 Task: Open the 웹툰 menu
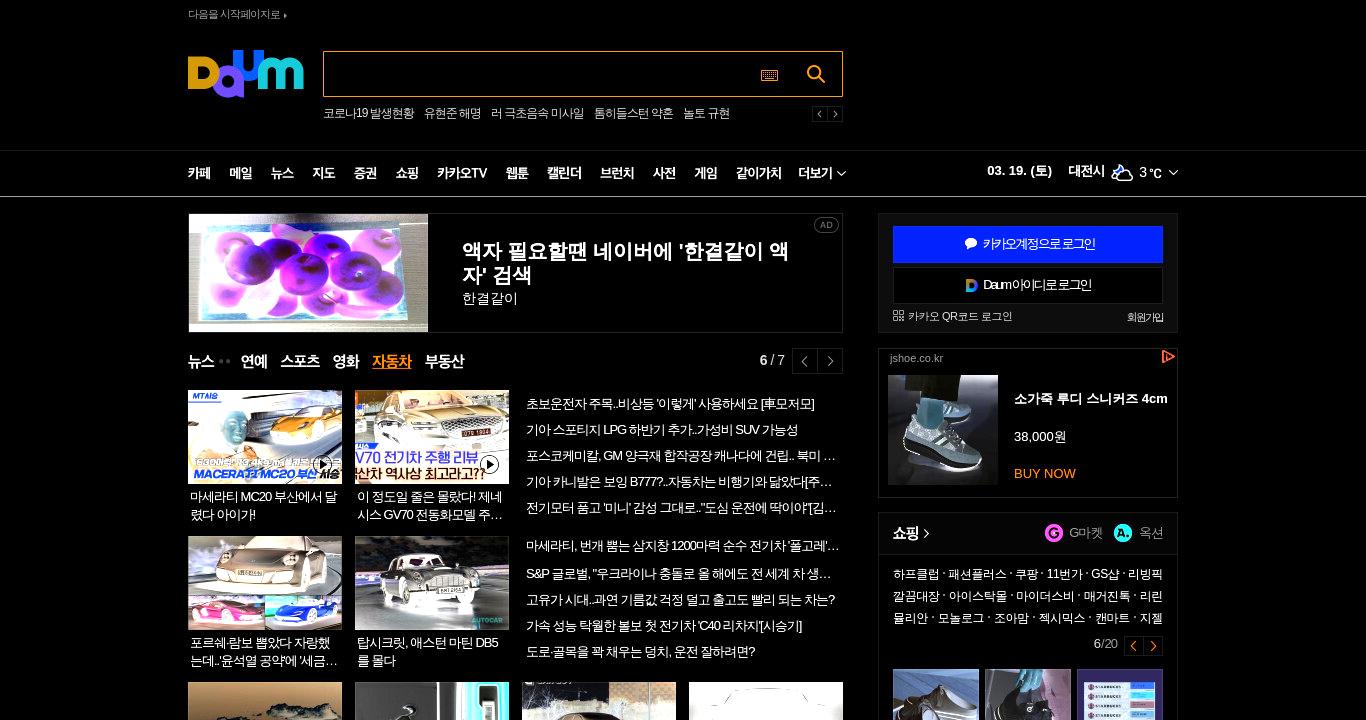[x=517, y=173]
